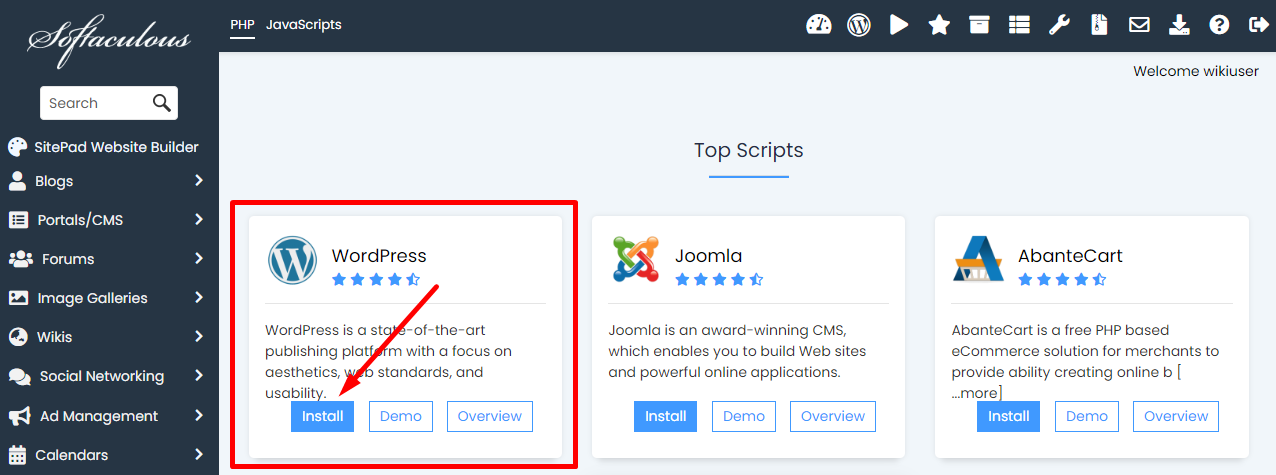Click the WordPress logo in script card
The height and width of the screenshot is (475, 1276).
[292, 260]
